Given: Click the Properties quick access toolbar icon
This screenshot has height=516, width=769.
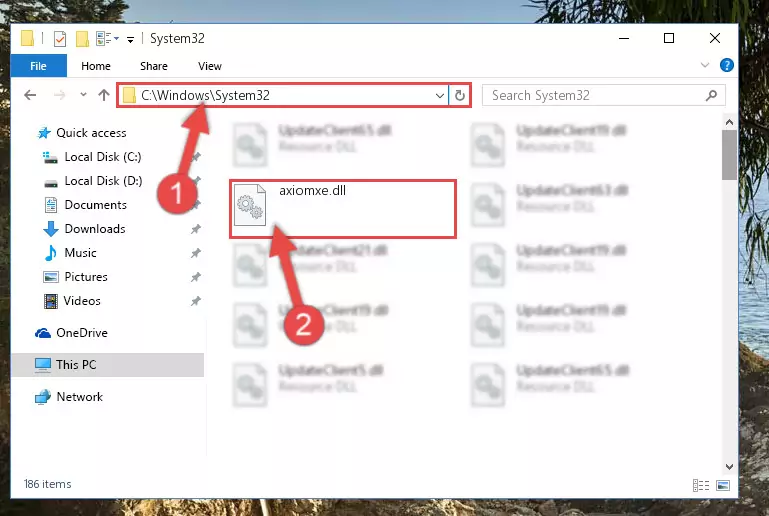Looking at the screenshot, I should 60,38.
